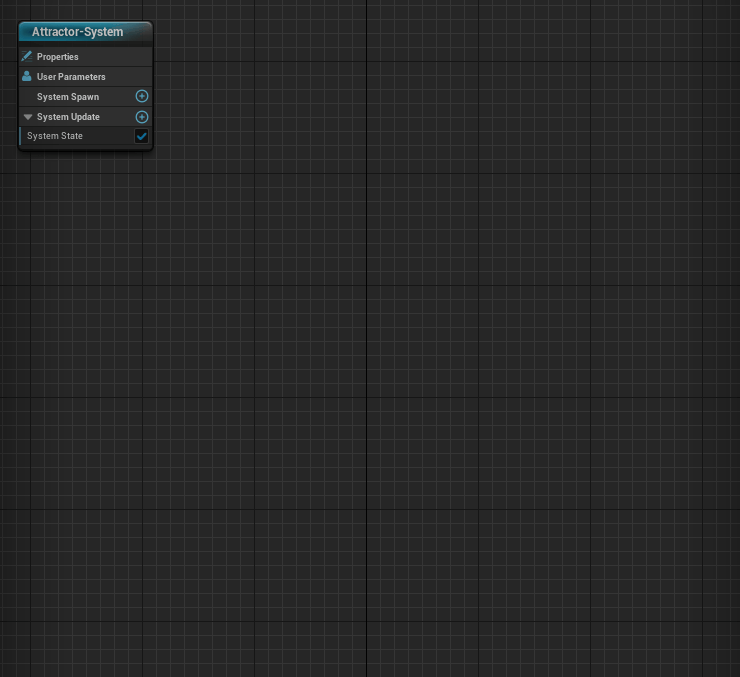Screen dimensions: 740x677
Task: Click empty gap between System State text and checkbox
Action: [108, 136]
